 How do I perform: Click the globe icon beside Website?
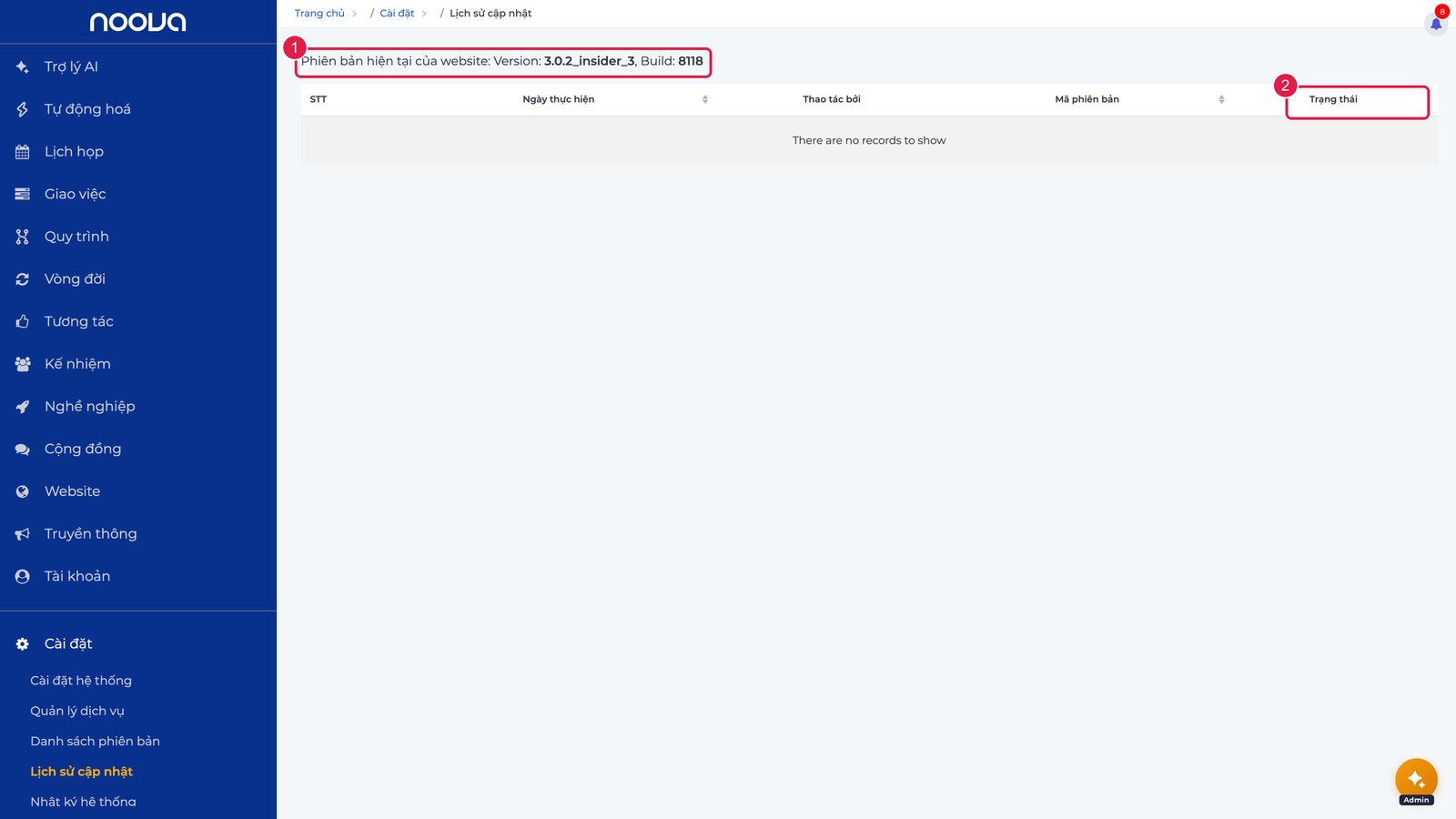coord(23,491)
